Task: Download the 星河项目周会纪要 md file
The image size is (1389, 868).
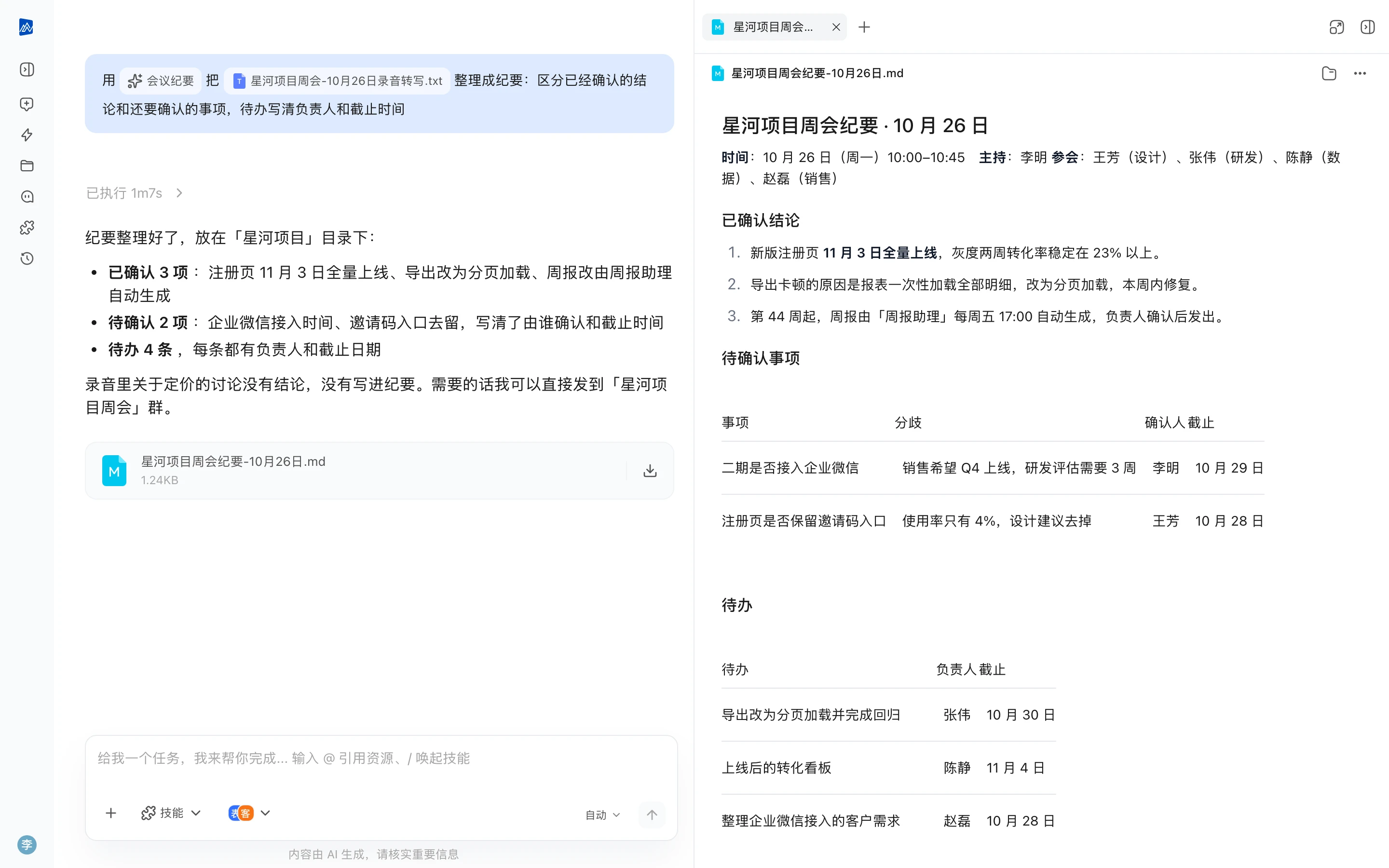Action: click(x=650, y=471)
